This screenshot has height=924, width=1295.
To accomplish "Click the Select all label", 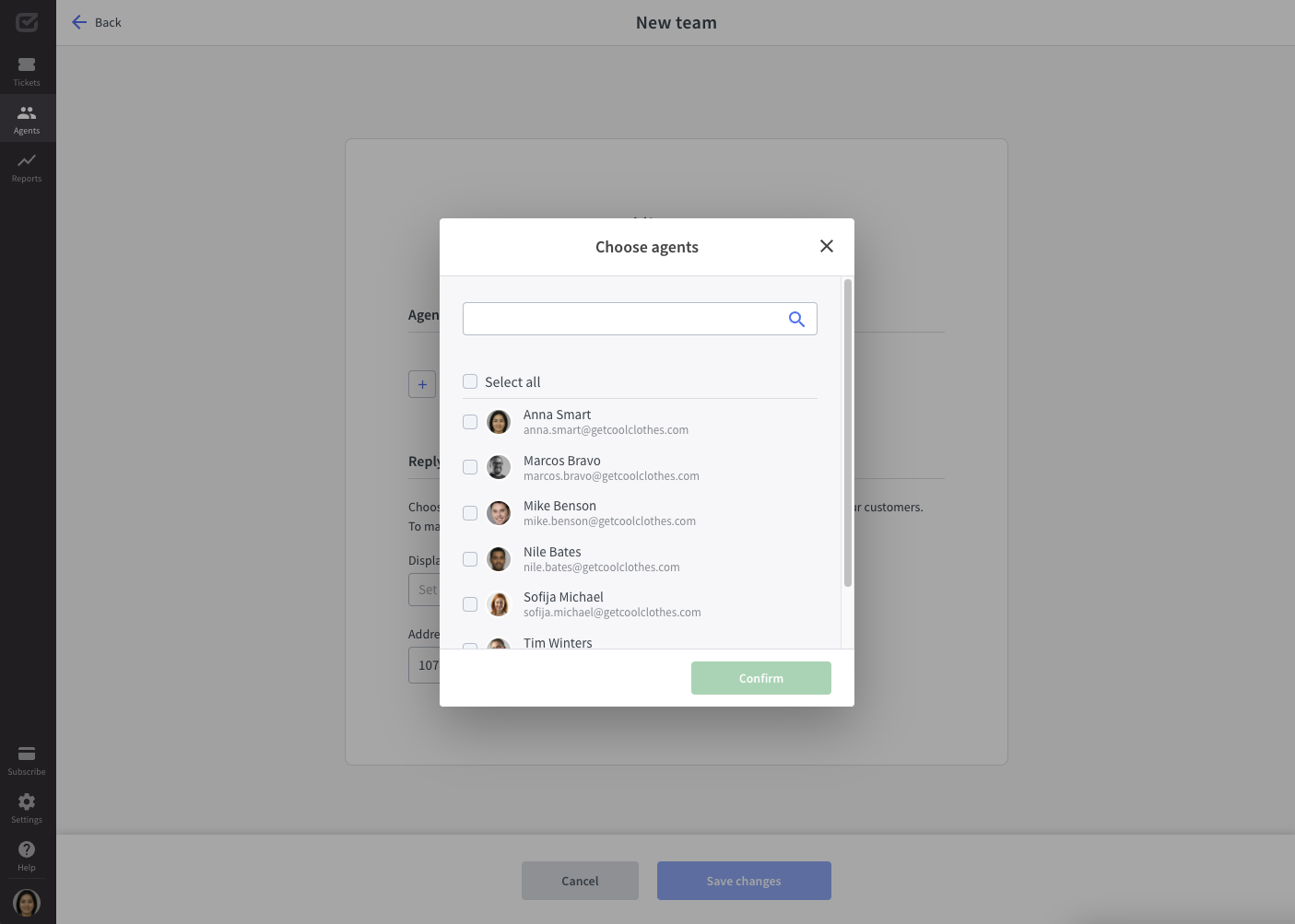I will coord(512,382).
